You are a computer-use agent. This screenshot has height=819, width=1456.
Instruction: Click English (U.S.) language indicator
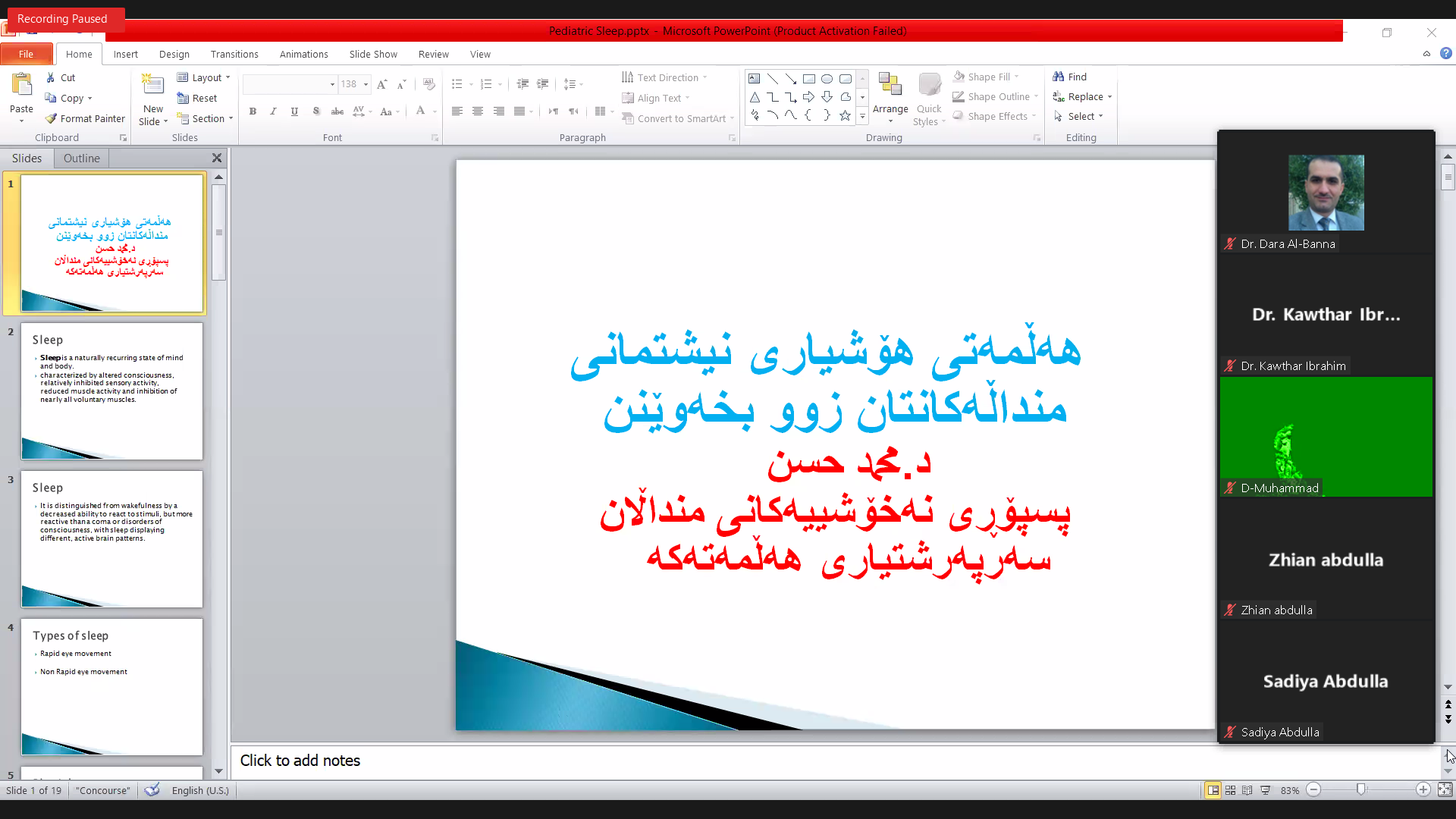click(200, 790)
